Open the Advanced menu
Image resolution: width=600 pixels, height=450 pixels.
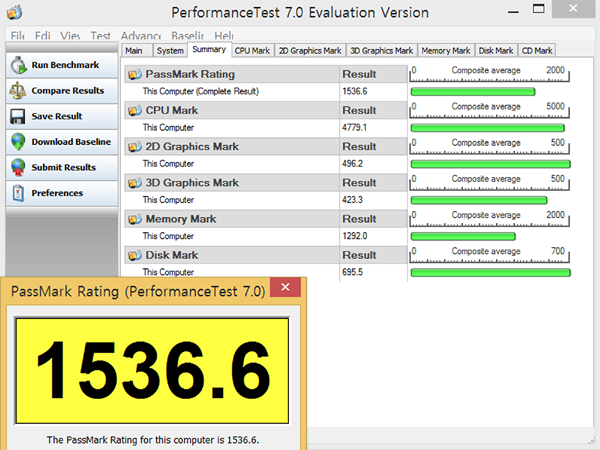[141, 36]
